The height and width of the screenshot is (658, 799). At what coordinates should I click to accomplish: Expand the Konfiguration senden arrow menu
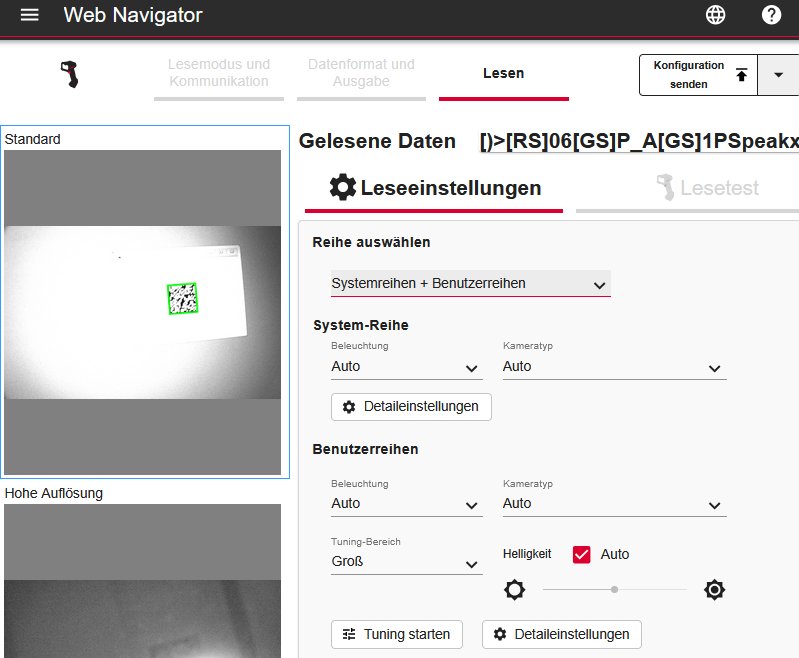click(778, 75)
